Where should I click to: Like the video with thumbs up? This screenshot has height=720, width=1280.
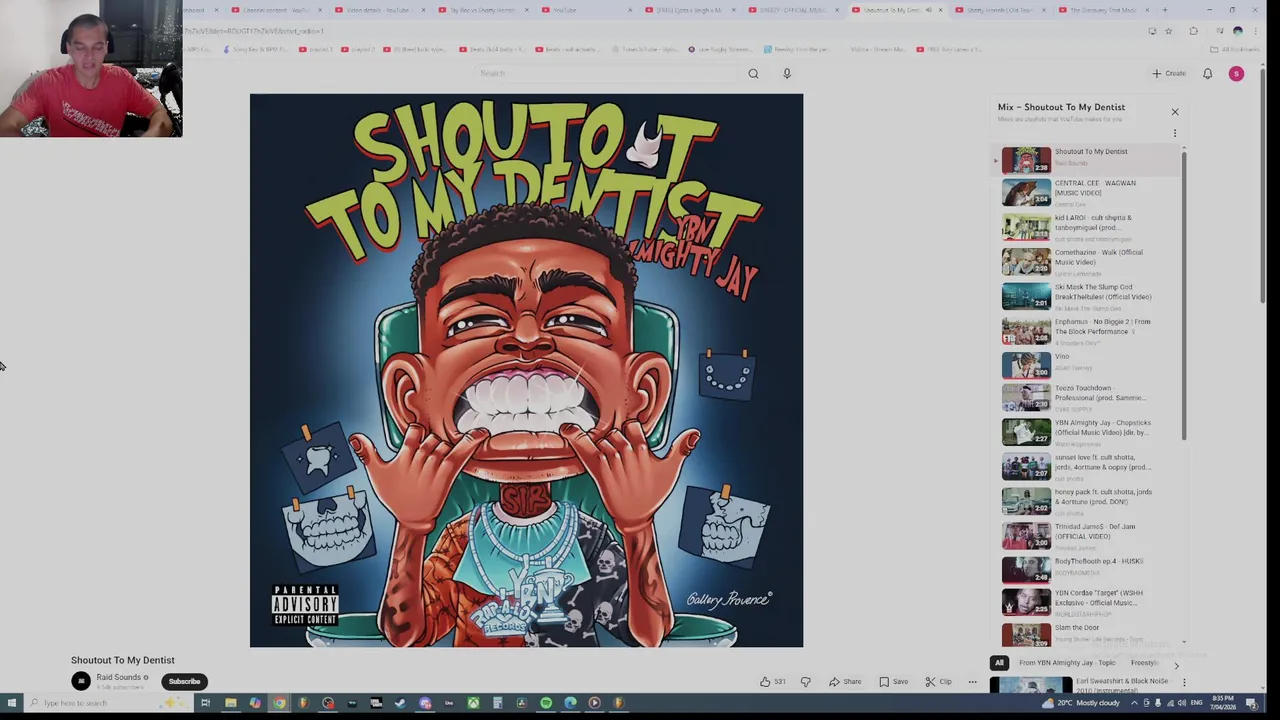(x=772, y=682)
